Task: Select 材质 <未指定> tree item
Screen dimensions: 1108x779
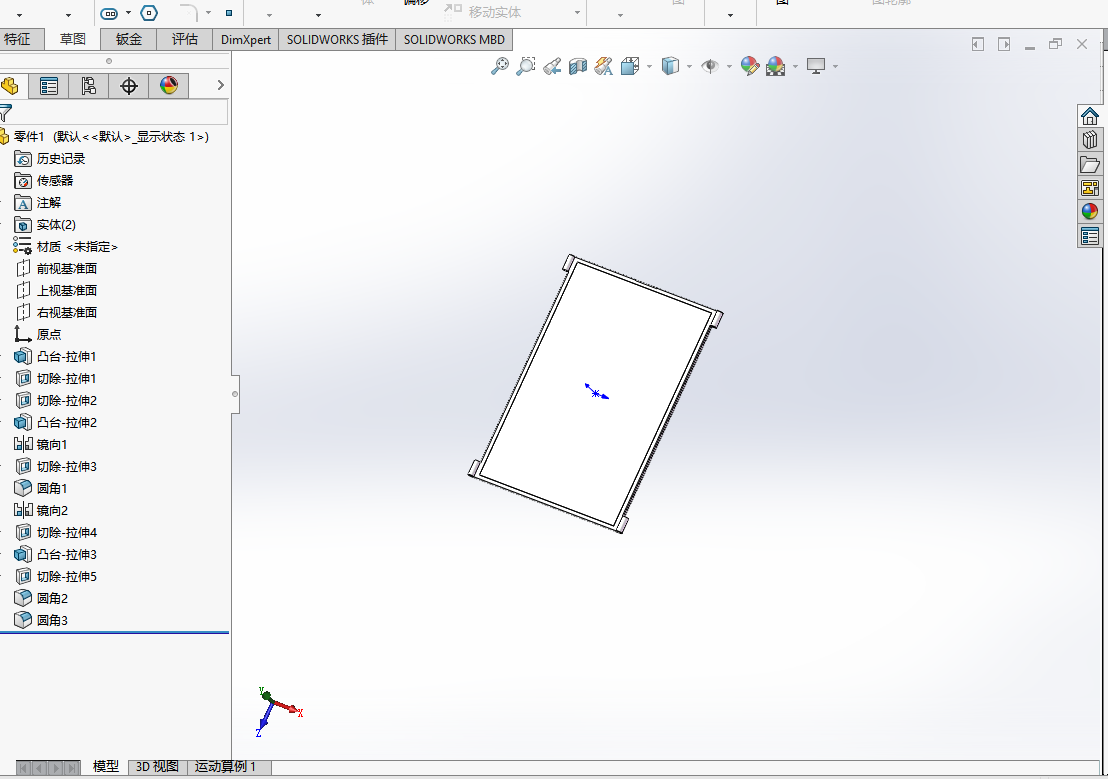Action: coord(77,246)
